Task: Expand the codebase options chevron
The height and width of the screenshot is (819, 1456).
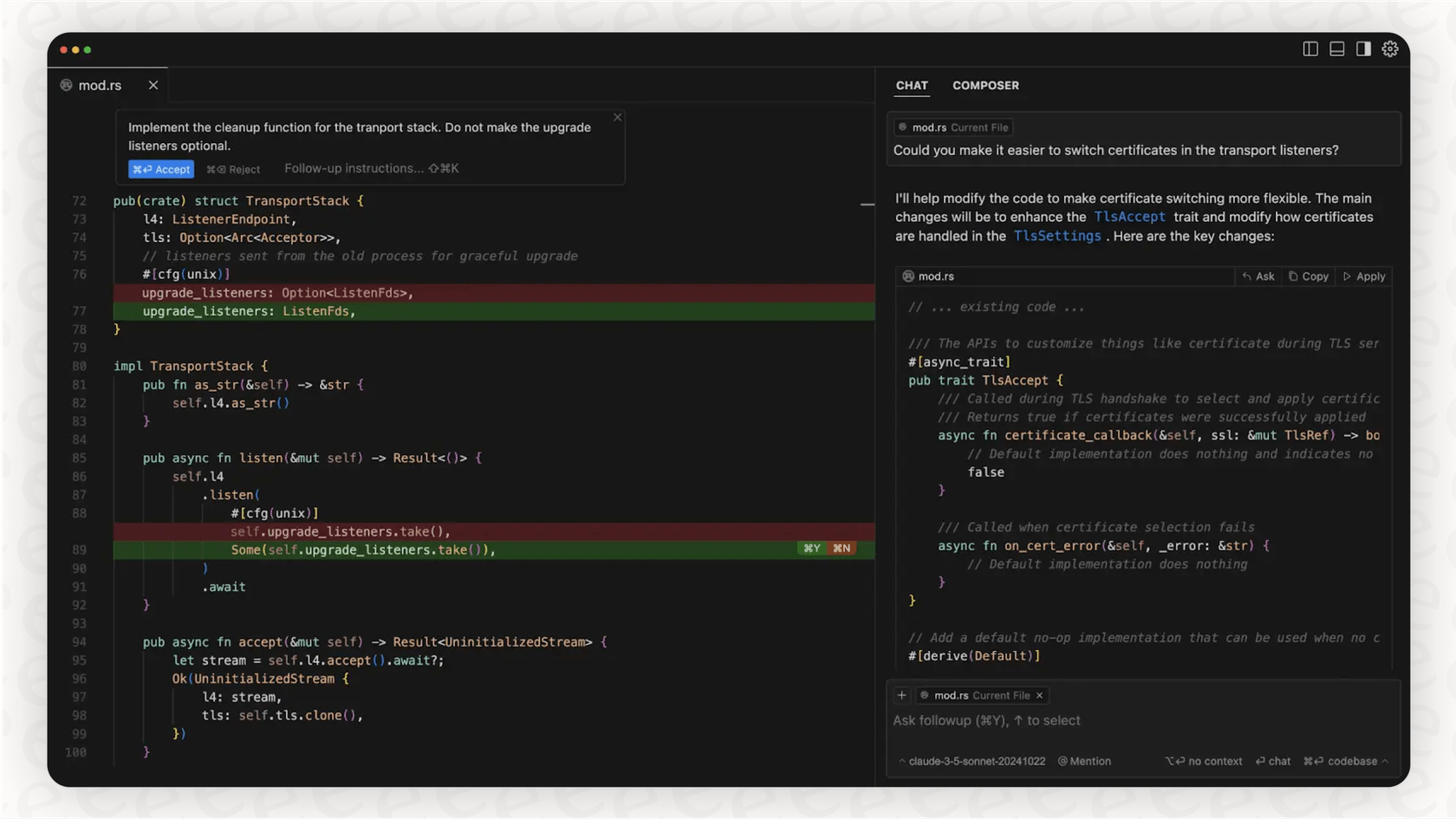Action: pyautogui.click(x=1384, y=761)
